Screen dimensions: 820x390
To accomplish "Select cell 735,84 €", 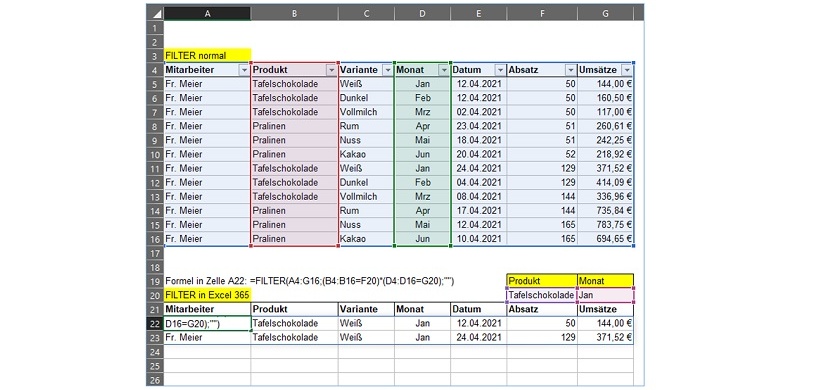I will tap(606, 211).
